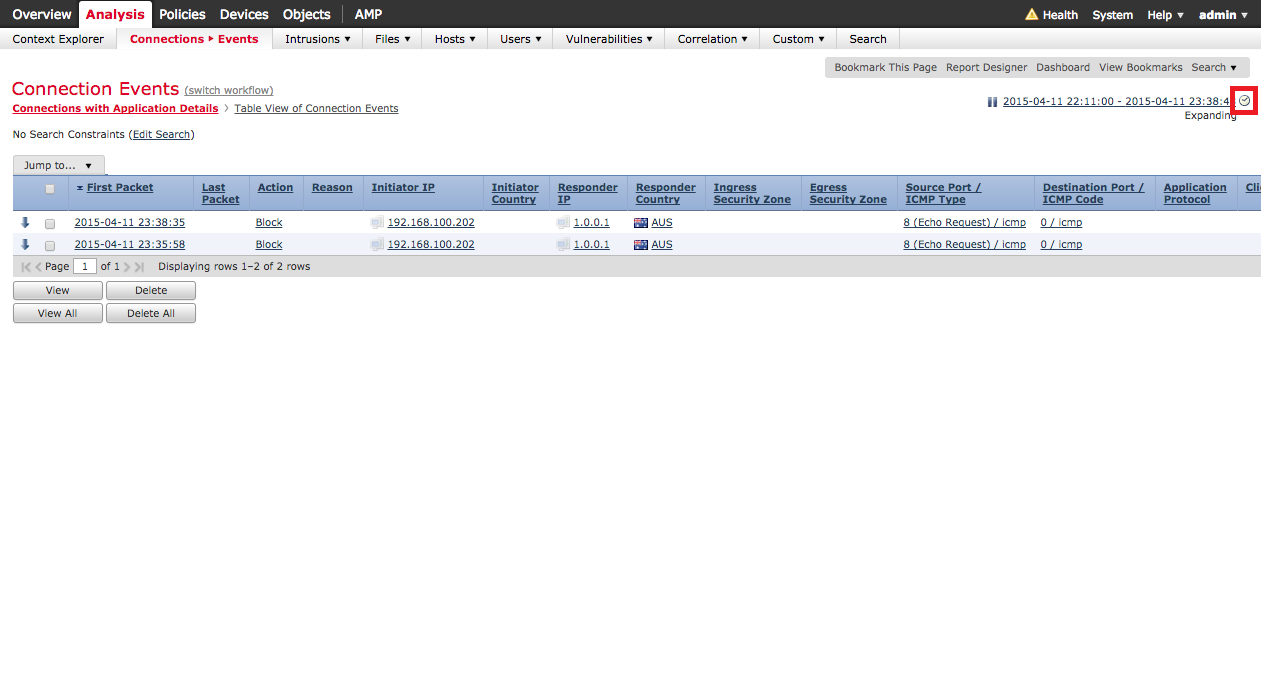
Task: Click the time window clock icon
Action: 1244,101
